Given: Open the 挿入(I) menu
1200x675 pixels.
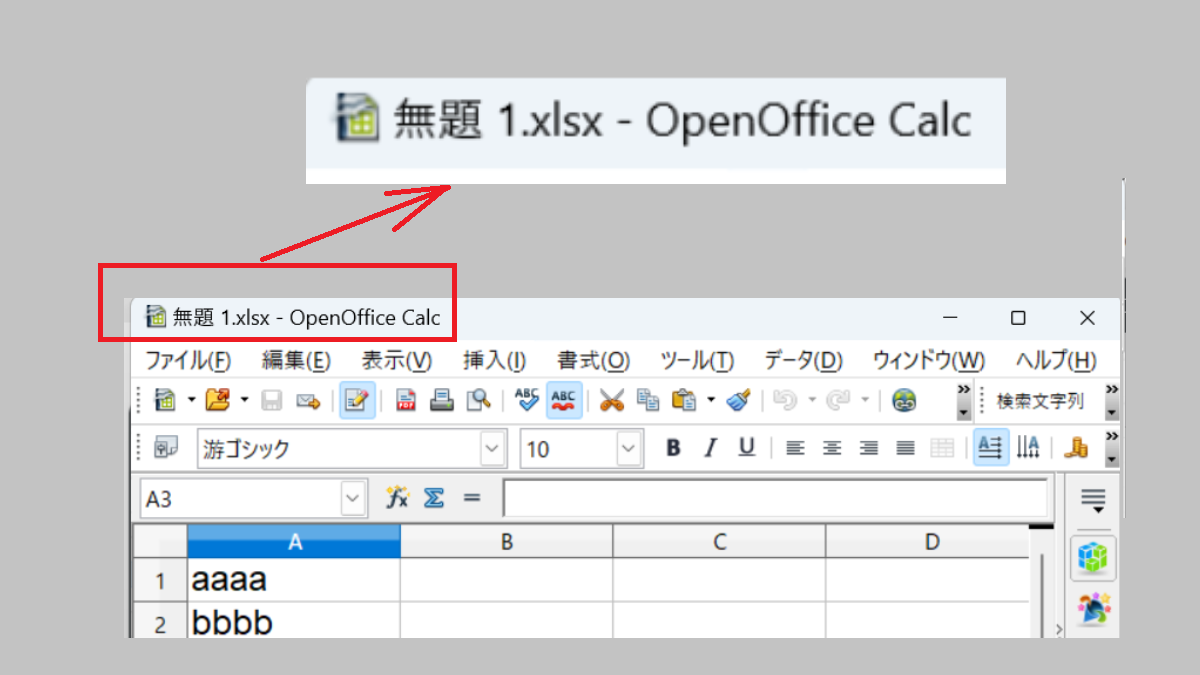Looking at the screenshot, I should (494, 361).
